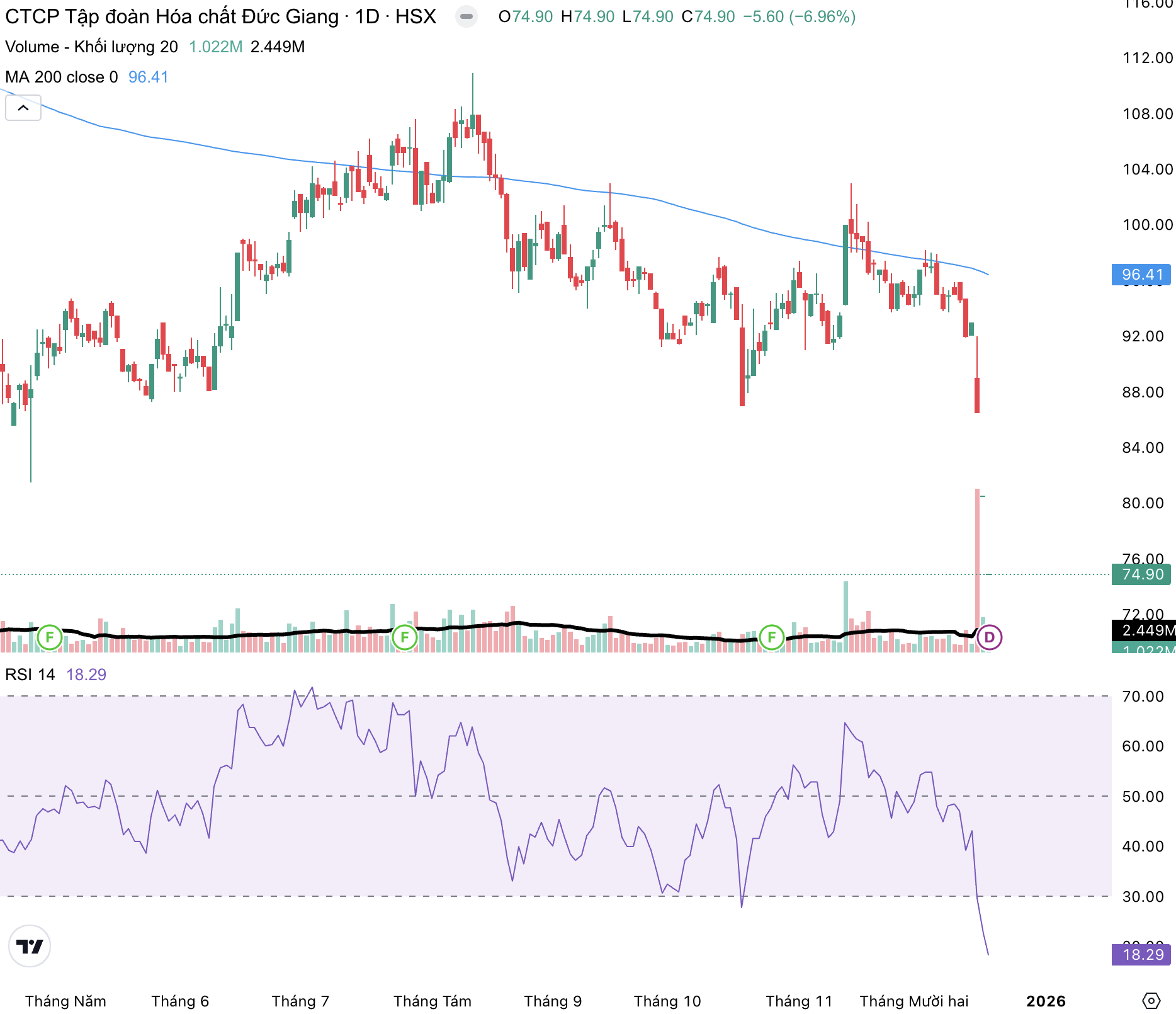This screenshot has width=1176, height=1014.
Task: Select the Volume - Khối lượng 20 legend
Action: pyautogui.click(x=91, y=47)
